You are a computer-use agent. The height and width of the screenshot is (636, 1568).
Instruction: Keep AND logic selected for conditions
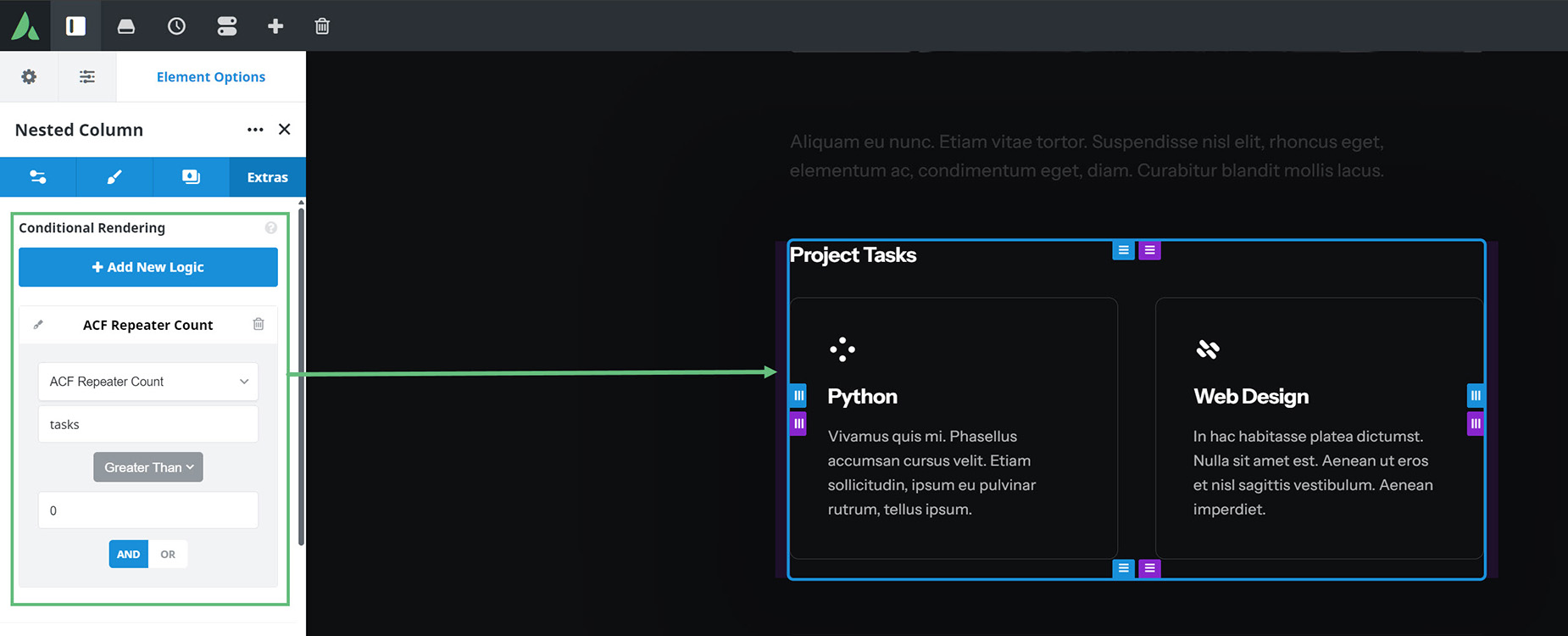pyautogui.click(x=128, y=554)
